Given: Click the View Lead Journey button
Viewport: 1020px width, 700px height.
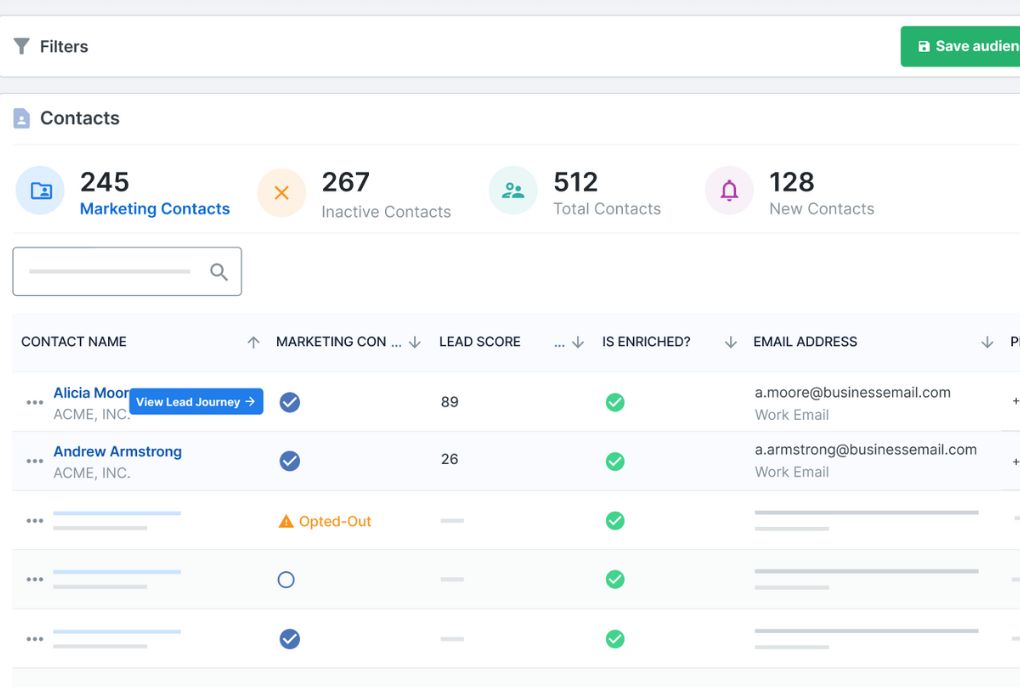Looking at the screenshot, I should coord(196,401).
